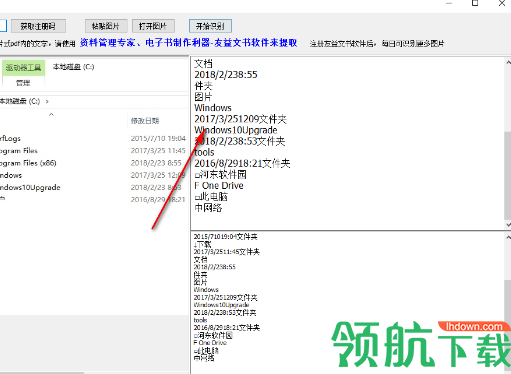Click the 文档 line in upper result pane
Screen dimensions: 511x374
(203, 63)
